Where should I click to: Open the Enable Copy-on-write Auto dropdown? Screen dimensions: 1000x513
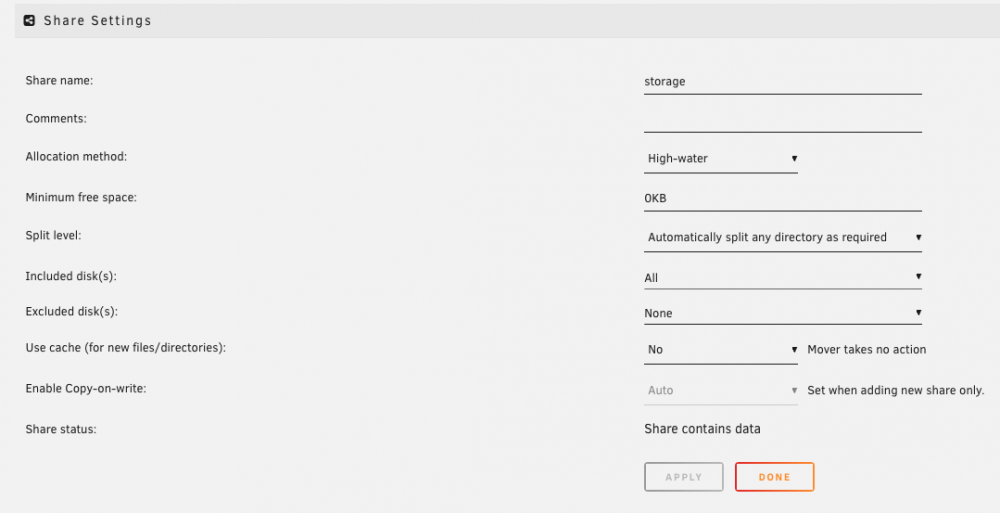[721, 390]
